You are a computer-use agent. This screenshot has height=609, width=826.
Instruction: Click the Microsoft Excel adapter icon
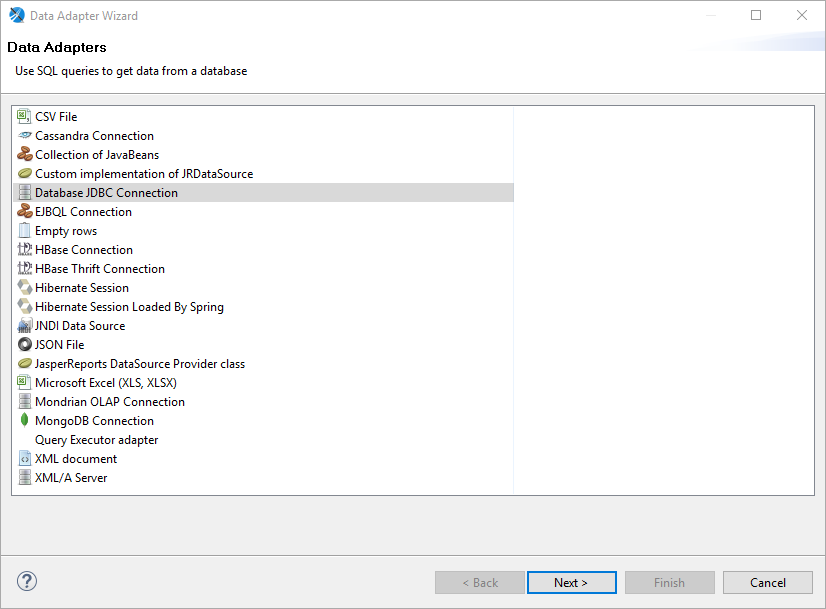pyautogui.click(x=25, y=383)
